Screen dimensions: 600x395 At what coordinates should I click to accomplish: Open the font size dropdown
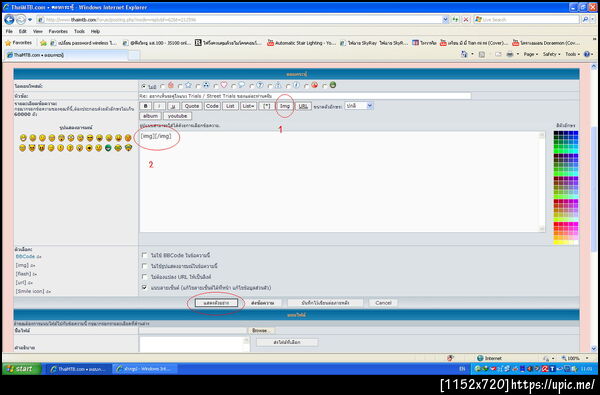pyautogui.click(x=359, y=106)
